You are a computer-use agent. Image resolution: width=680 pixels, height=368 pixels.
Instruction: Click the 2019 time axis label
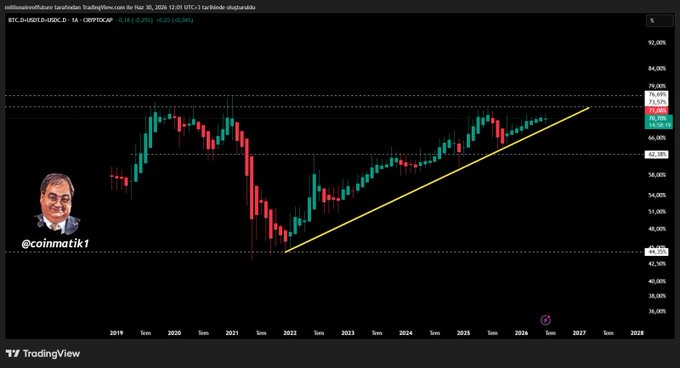coord(116,333)
